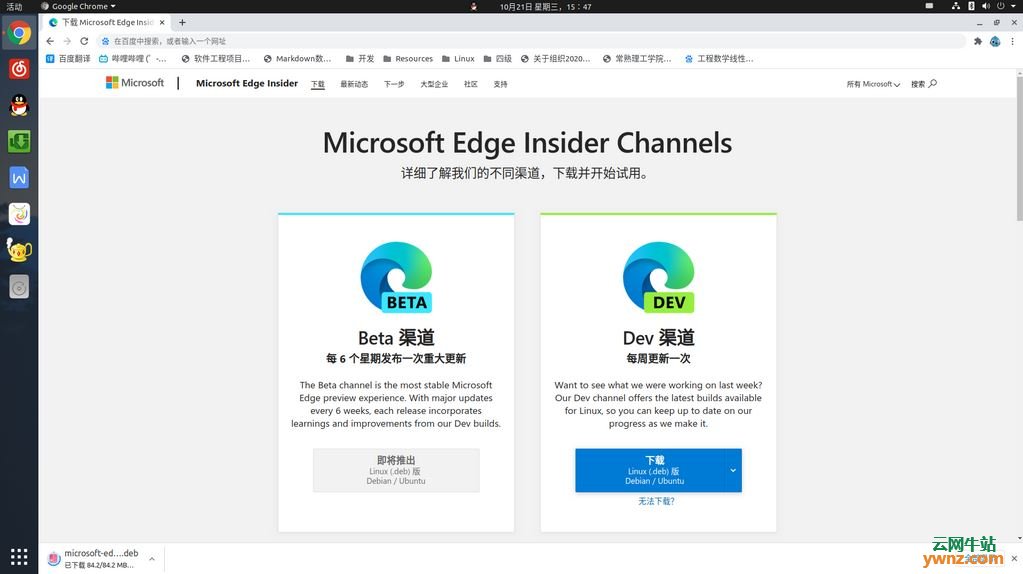This screenshot has width=1023, height=574.
Task: Open the green download manager dock icon
Action: [19, 141]
